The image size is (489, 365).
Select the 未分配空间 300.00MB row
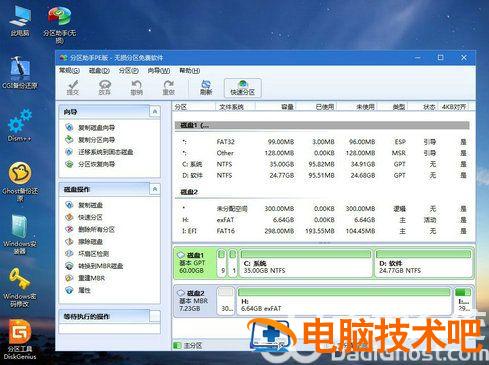(322, 209)
